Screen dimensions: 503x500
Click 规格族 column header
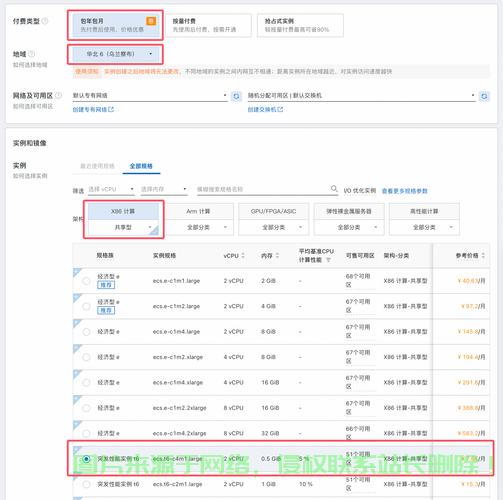point(105,256)
